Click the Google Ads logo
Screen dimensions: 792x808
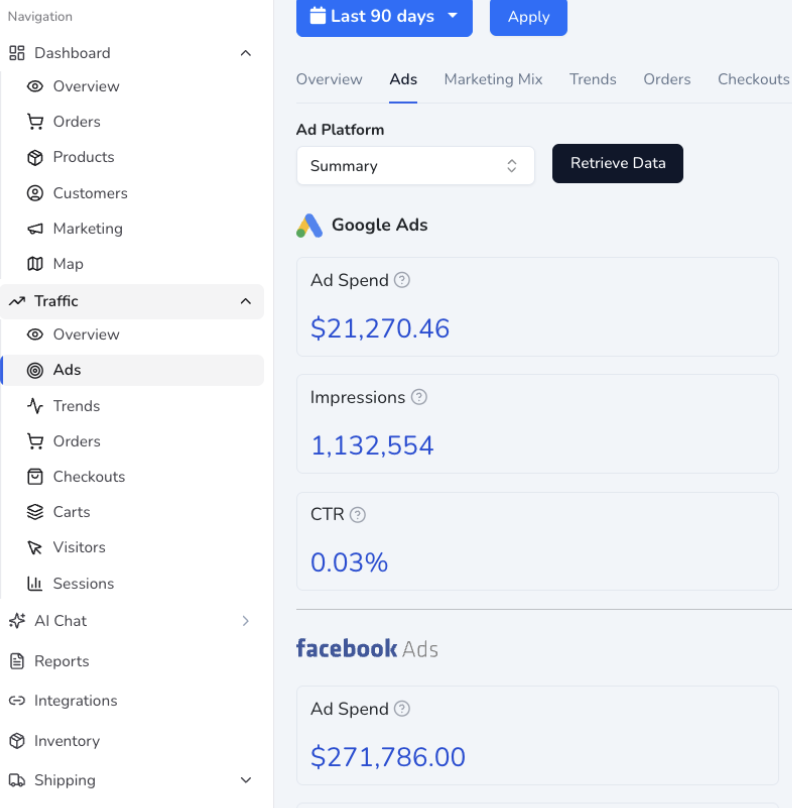click(x=309, y=225)
